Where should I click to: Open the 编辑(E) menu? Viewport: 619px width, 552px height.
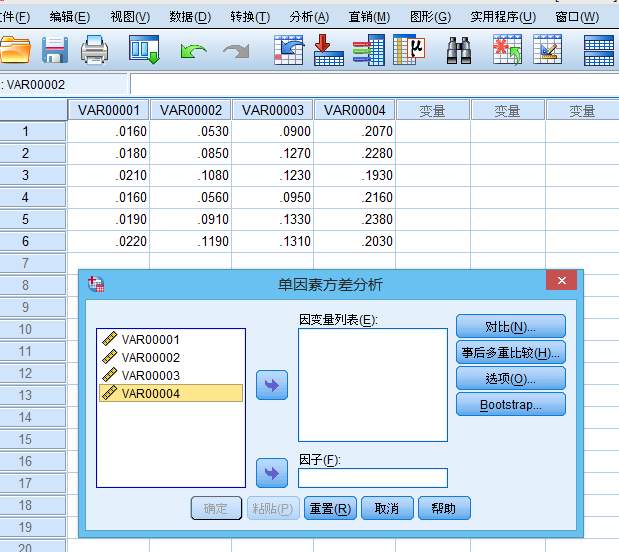point(70,17)
